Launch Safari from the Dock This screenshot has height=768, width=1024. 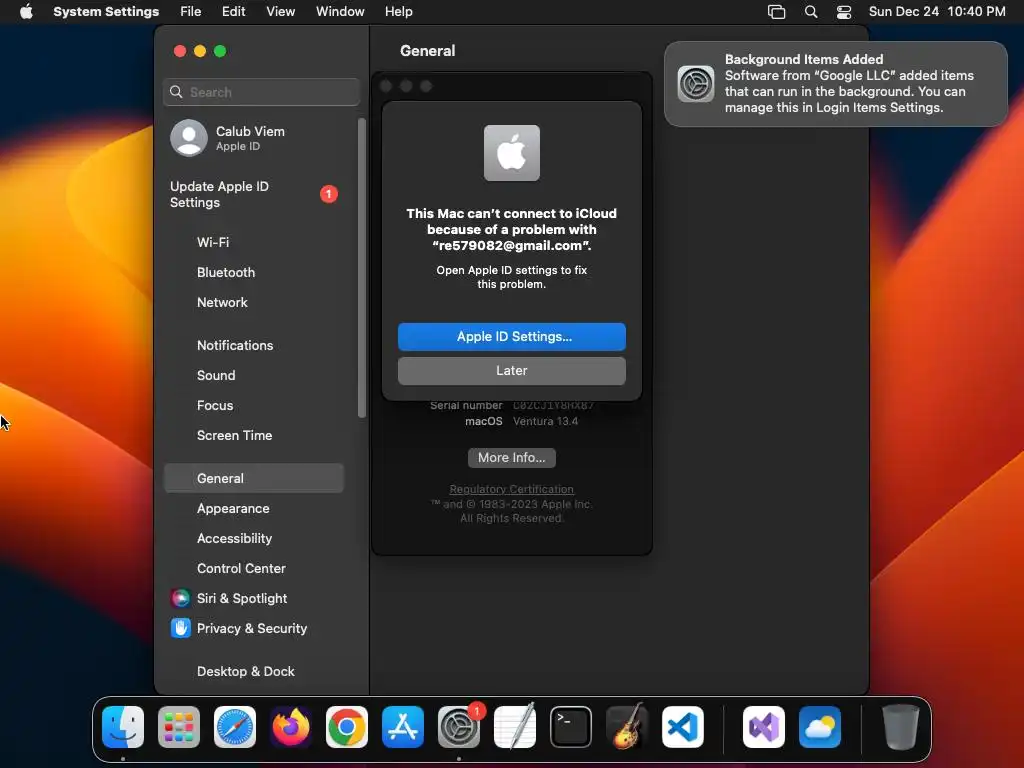(x=235, y=727)
